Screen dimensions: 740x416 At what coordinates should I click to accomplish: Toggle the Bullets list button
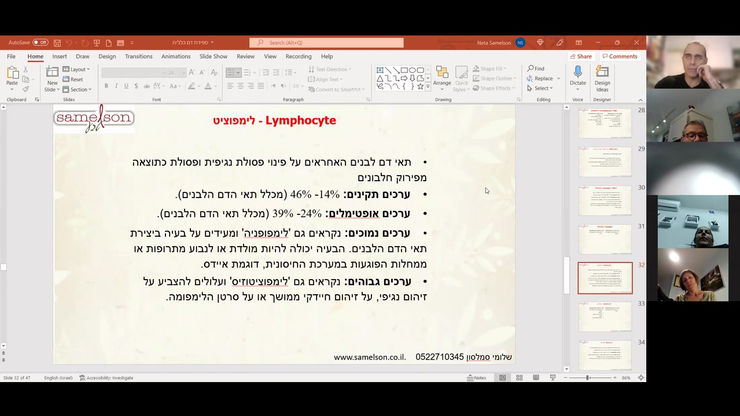click(230, 72)
